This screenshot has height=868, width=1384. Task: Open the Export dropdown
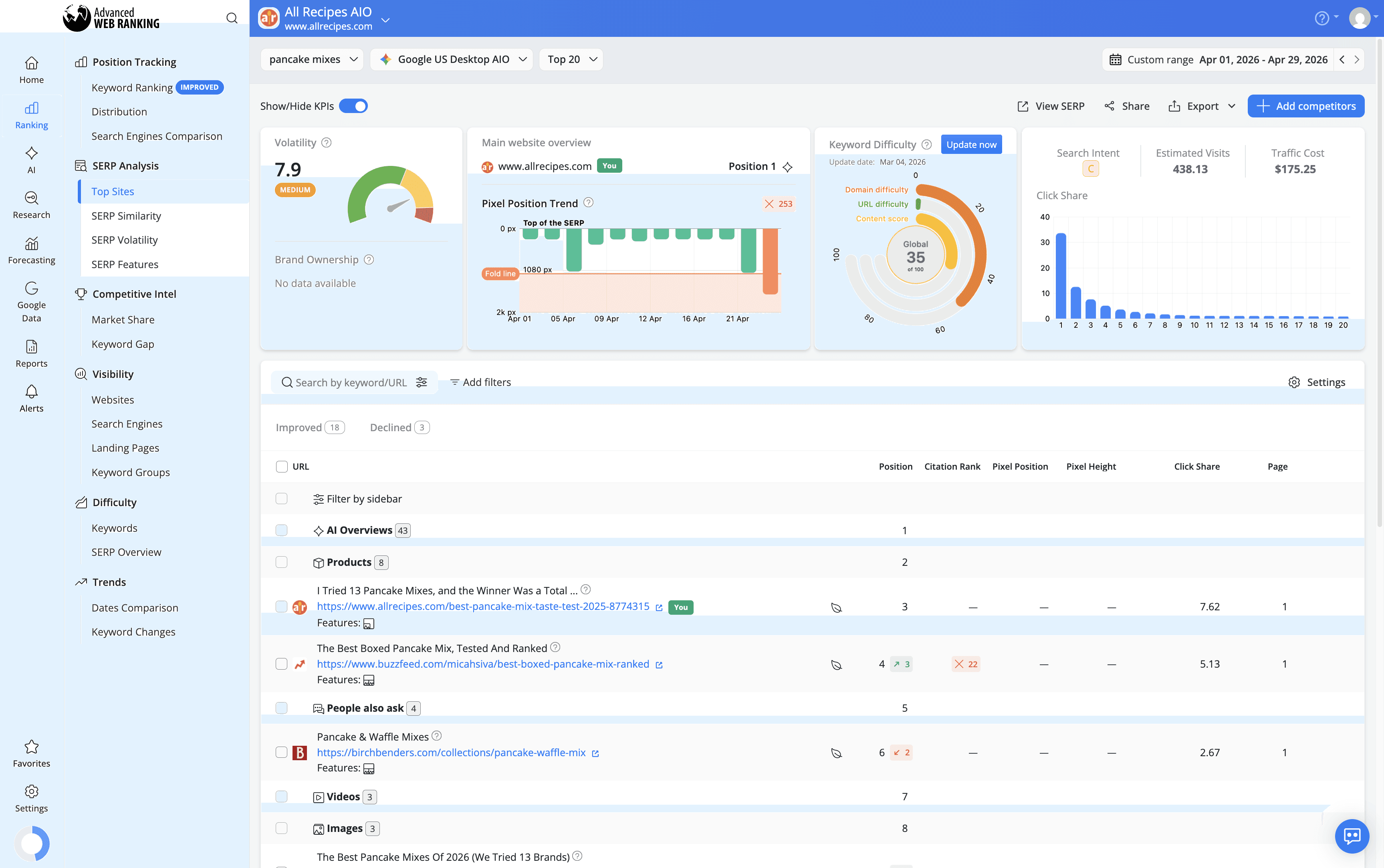[x=1202, y=106]
